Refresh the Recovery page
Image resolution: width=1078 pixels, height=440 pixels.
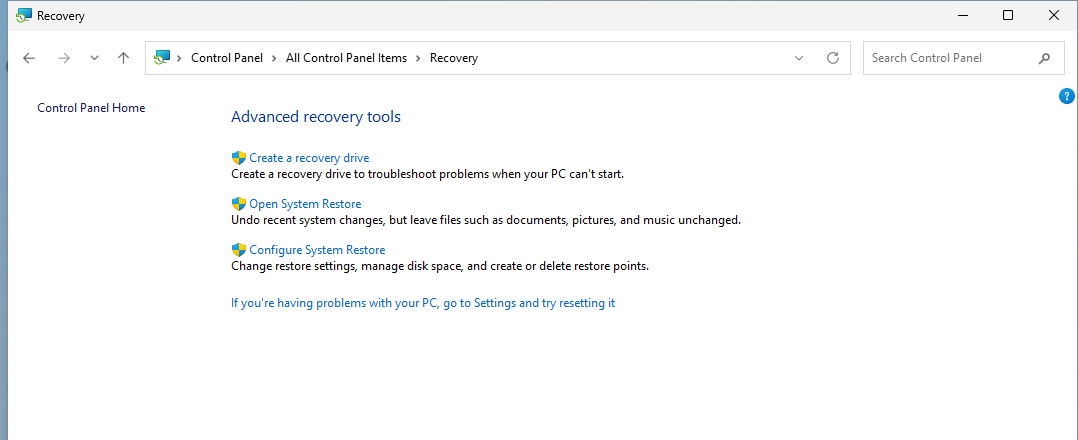pos(833,58)
